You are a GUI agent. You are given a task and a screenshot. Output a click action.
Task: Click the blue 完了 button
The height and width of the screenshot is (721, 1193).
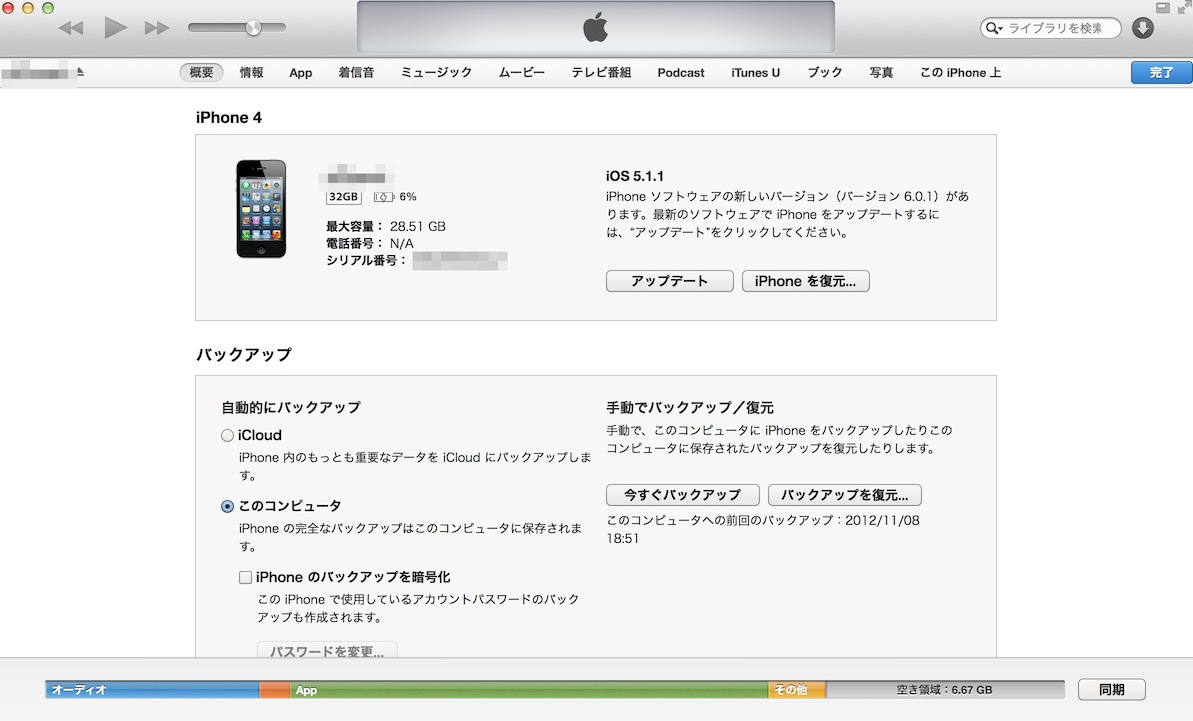[x=1161, y=72]
